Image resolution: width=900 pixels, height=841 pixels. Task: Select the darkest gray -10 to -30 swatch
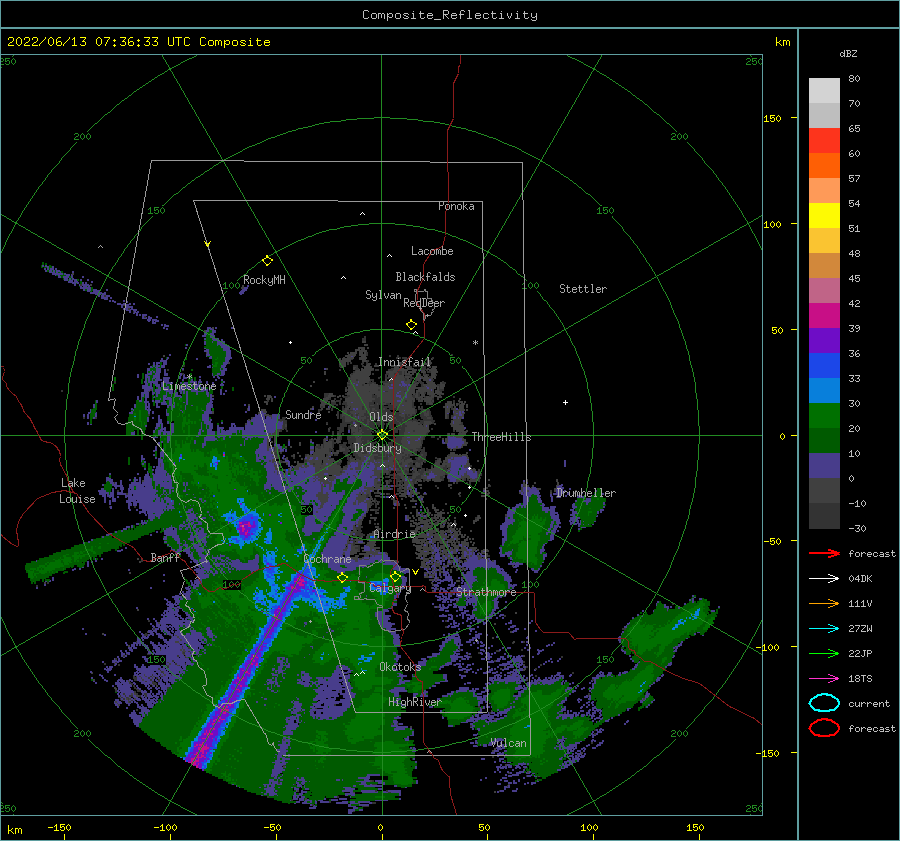click(824, 516)
